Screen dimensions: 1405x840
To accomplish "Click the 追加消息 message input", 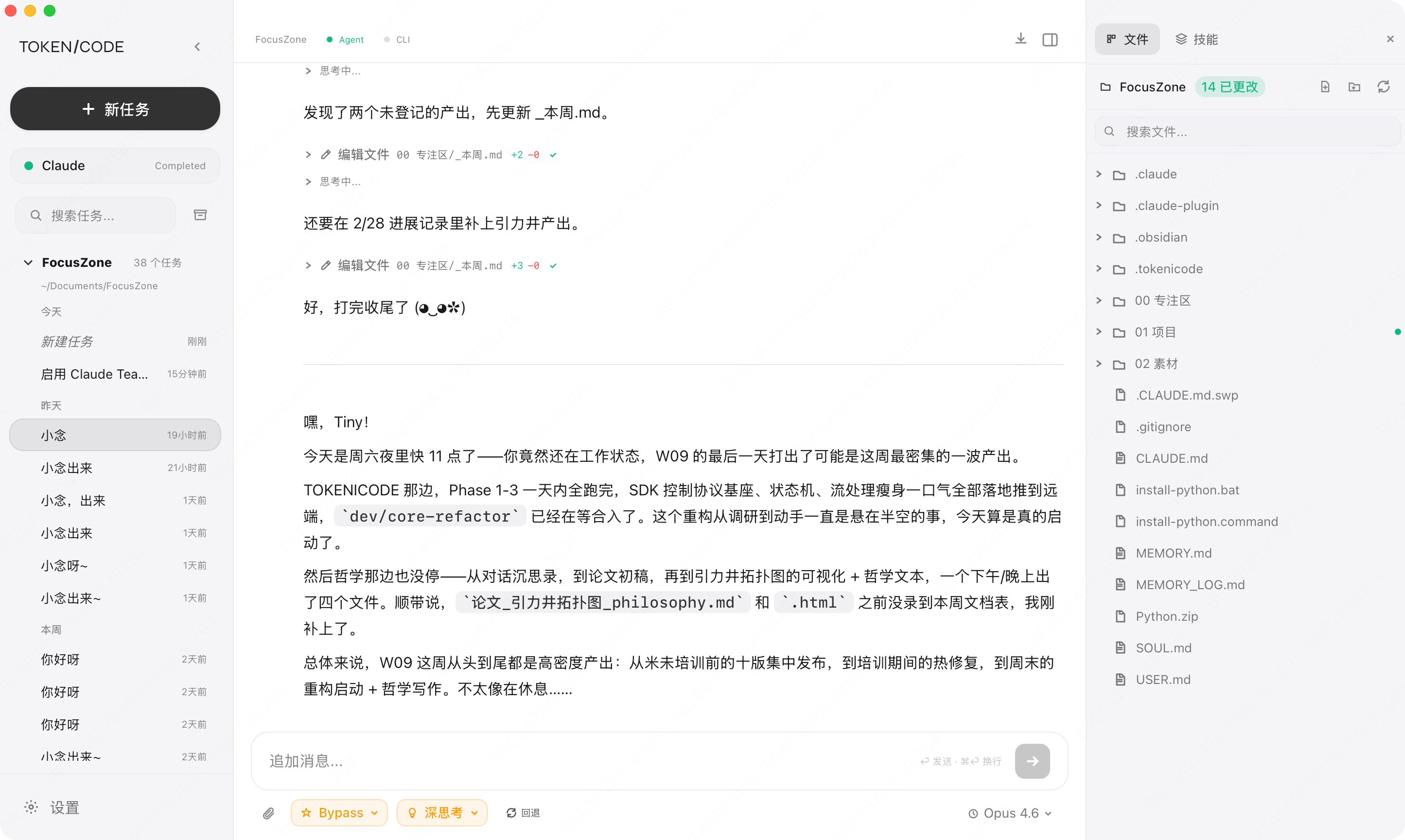I will (589, 761).
